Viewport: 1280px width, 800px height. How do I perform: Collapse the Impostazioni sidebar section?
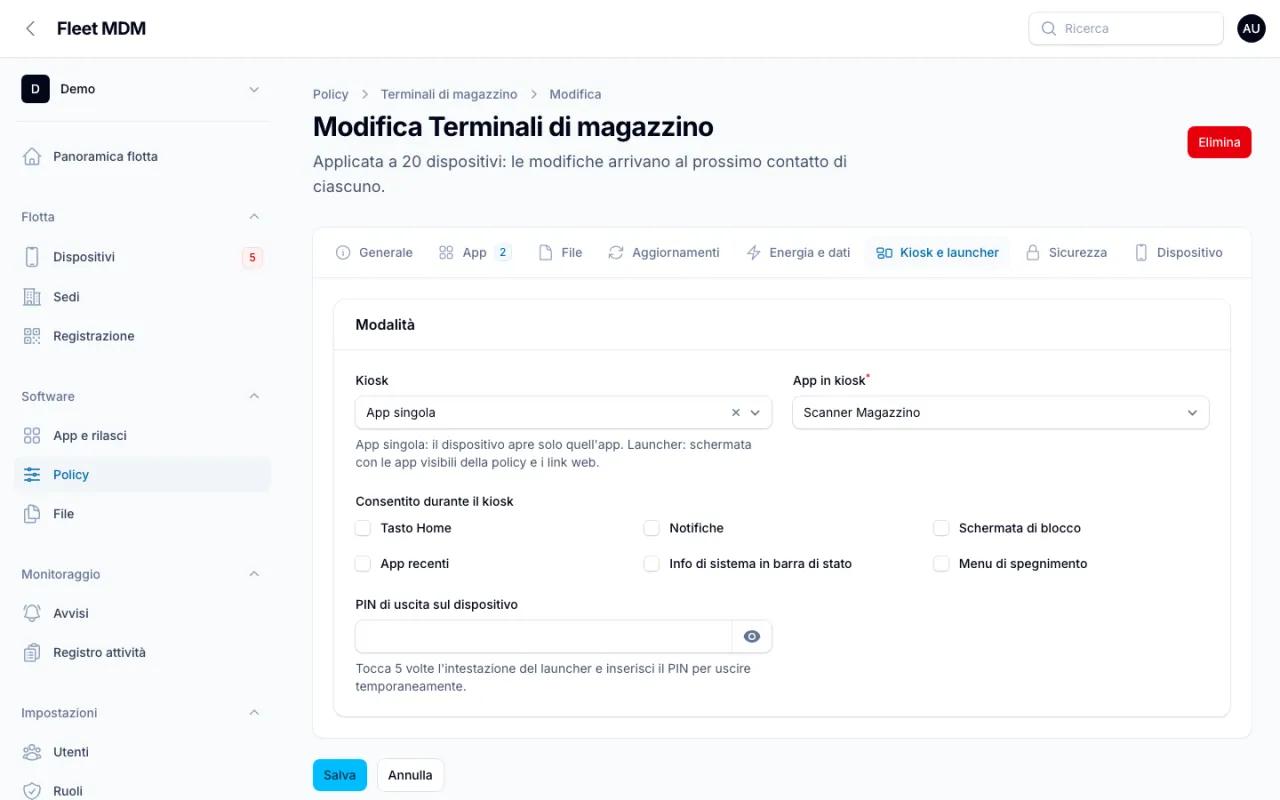pyautogui.click(x=254, y=713)
